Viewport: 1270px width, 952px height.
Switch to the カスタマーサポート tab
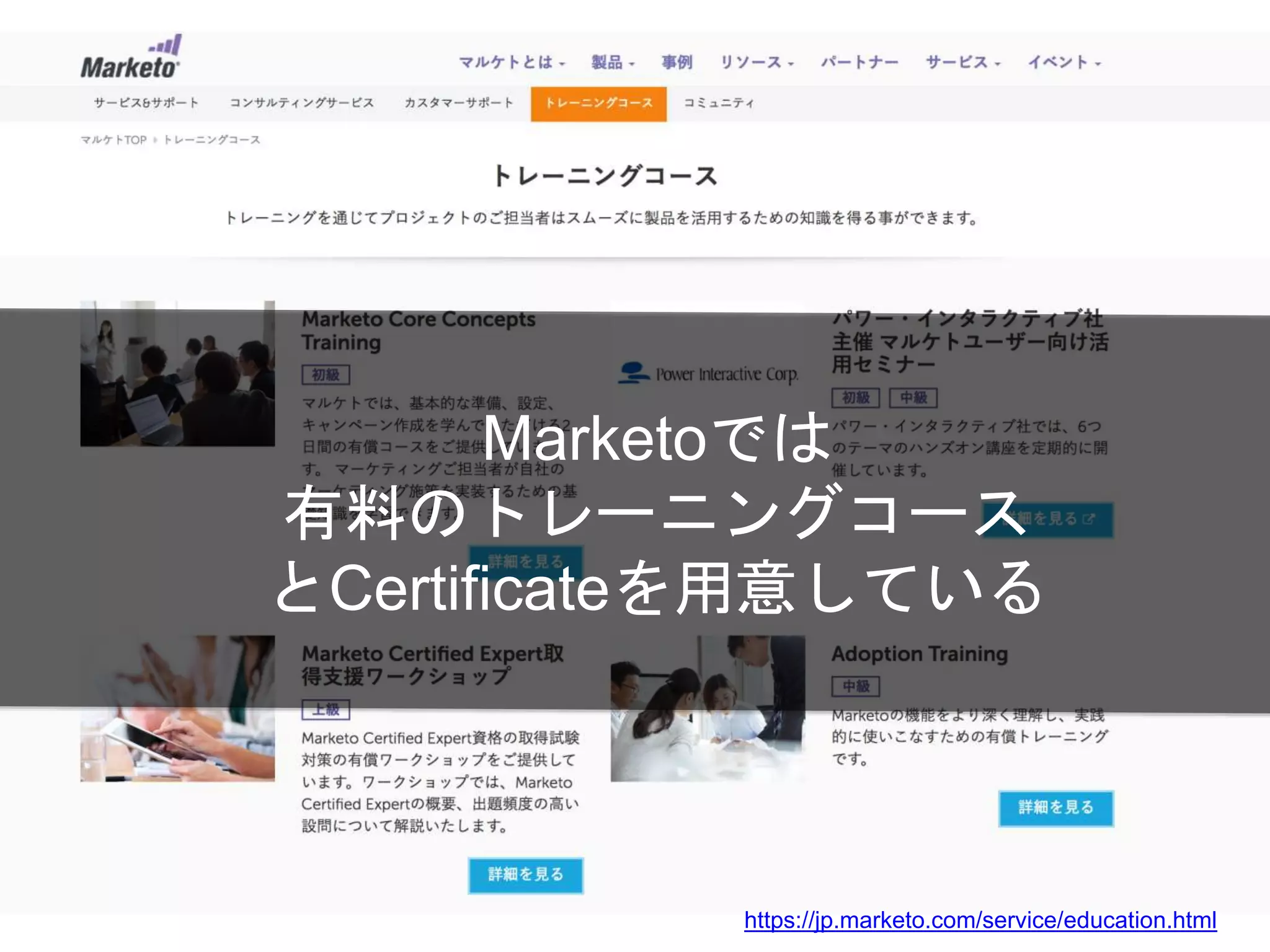(459, 103)
